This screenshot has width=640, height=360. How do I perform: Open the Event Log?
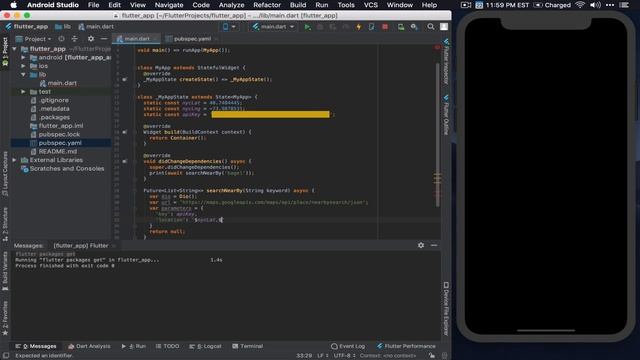point(348,346)
